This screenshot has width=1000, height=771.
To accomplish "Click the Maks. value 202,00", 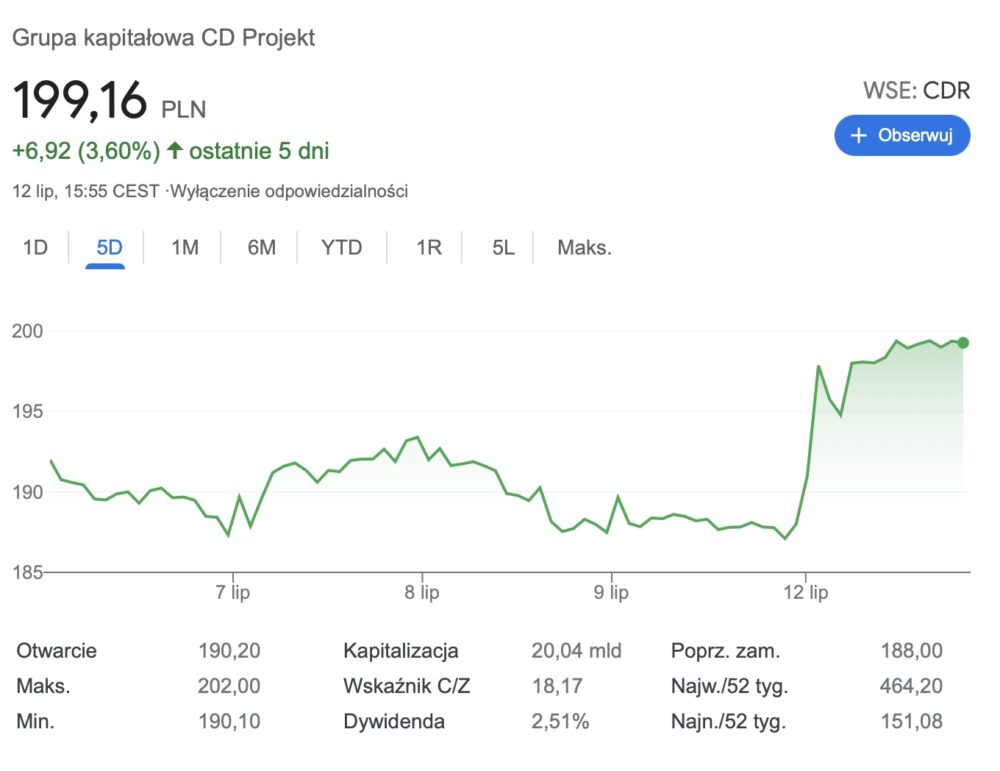I will coord(229,686).
